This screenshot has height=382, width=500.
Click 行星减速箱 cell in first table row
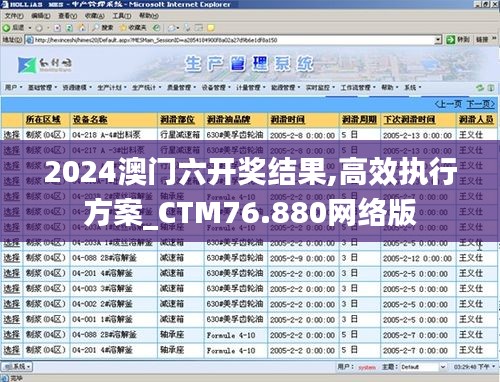180,135
